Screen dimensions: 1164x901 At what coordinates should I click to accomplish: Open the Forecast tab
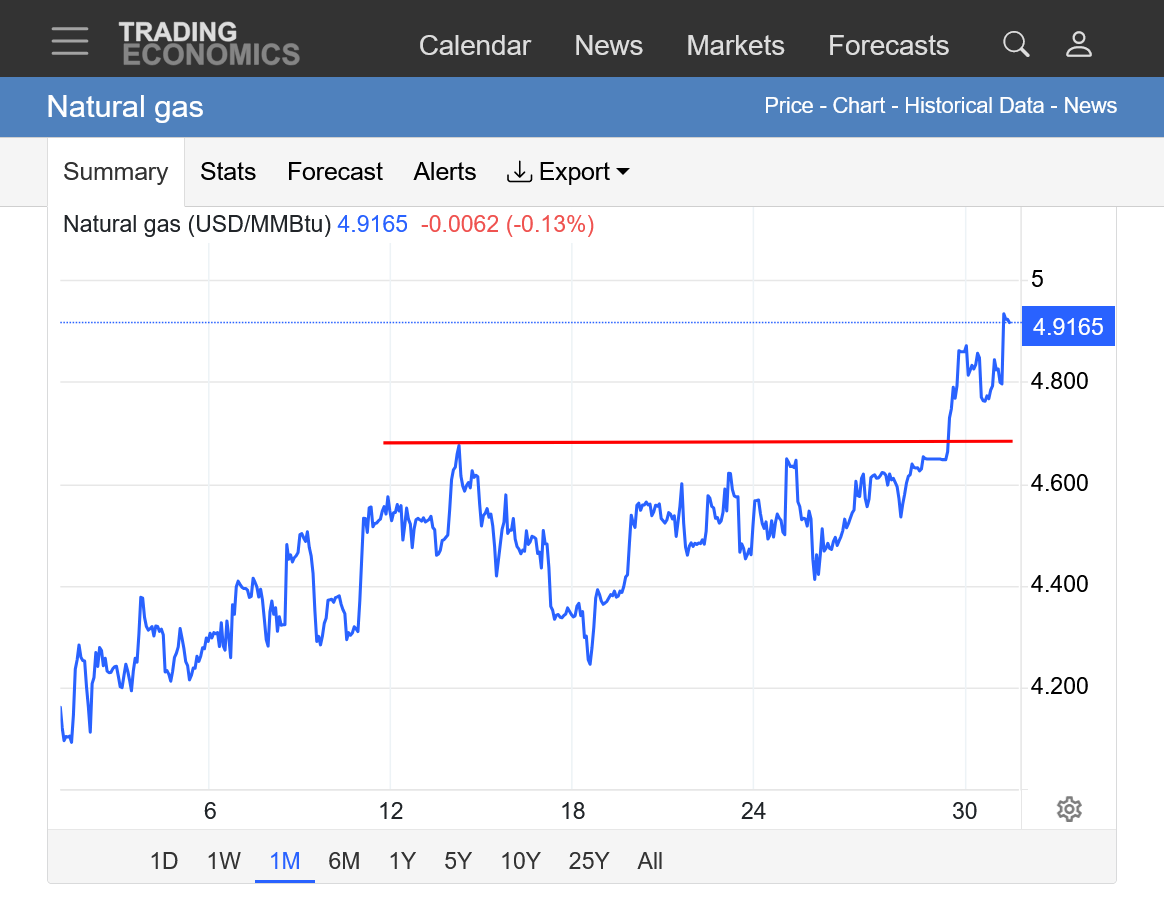click(335, 172)
